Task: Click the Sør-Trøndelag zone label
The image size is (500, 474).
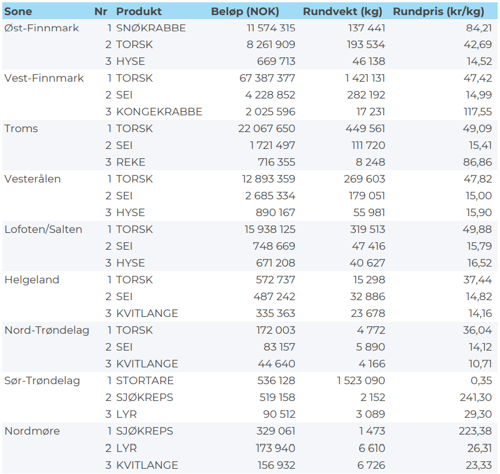Action: (x=42, y=381)
